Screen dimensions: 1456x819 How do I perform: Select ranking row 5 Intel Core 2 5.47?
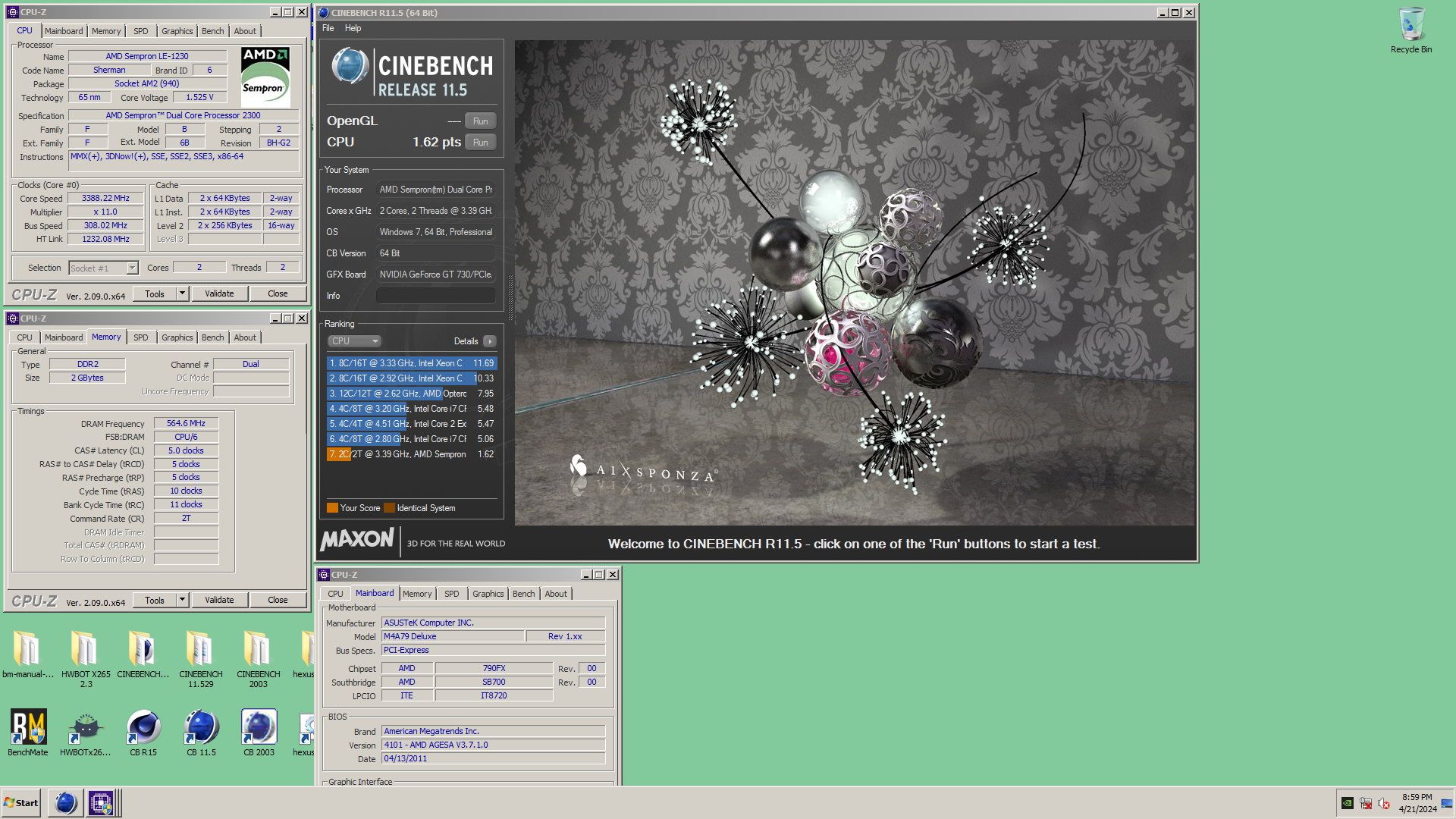[x=412, y=424]
